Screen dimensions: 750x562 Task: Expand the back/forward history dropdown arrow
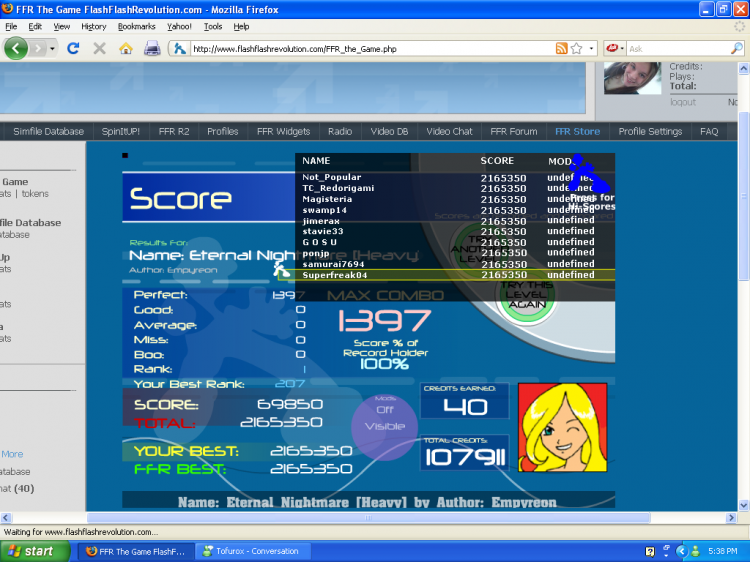click(51, 48)
